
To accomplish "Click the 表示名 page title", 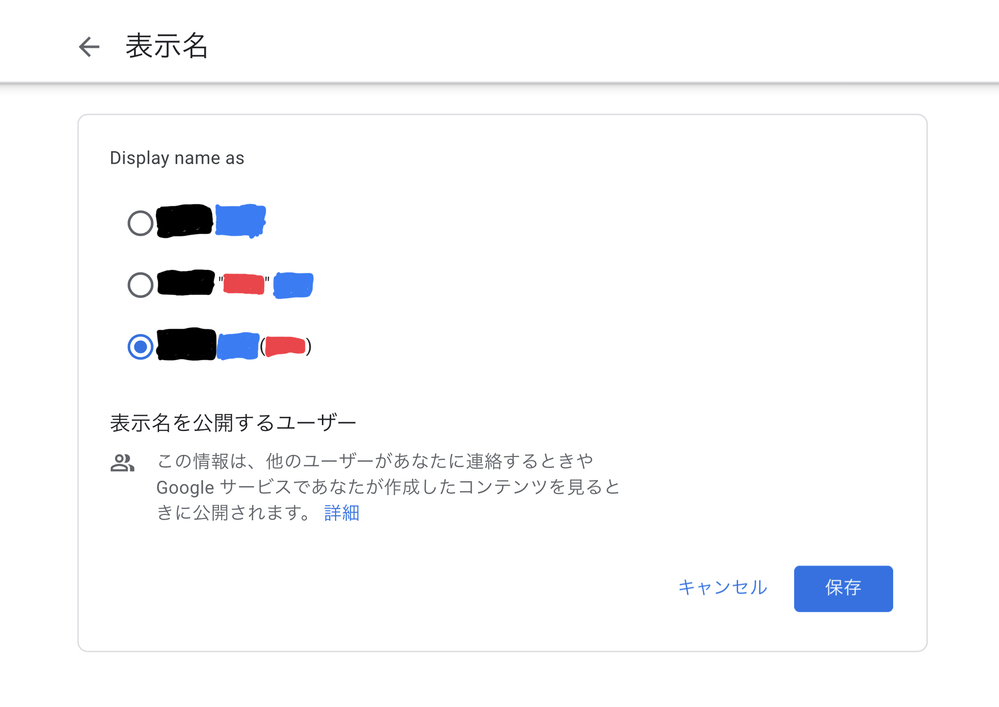I will point(167,47).
